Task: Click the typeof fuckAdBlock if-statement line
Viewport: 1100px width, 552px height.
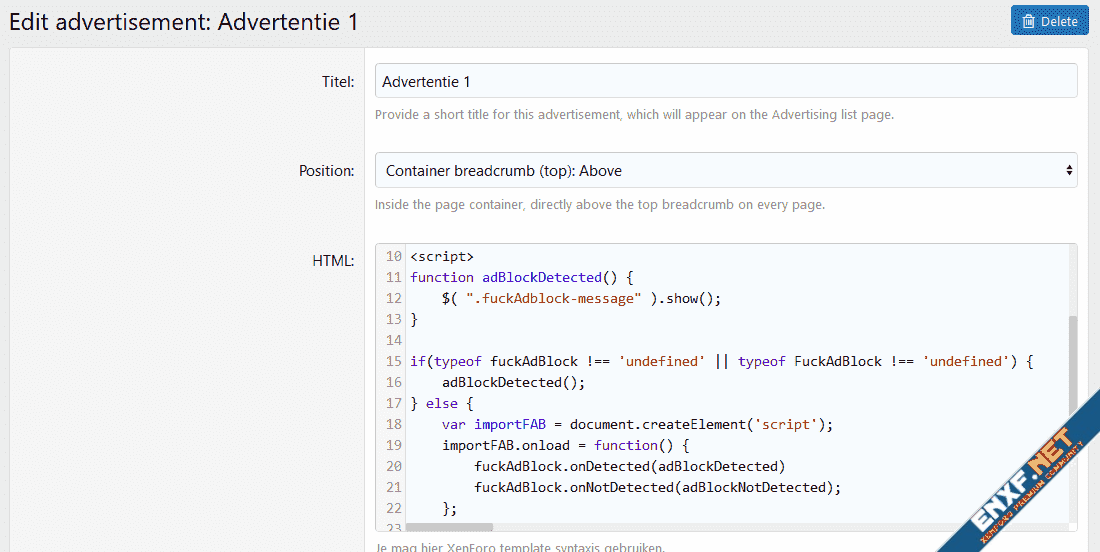Action: 720,361
